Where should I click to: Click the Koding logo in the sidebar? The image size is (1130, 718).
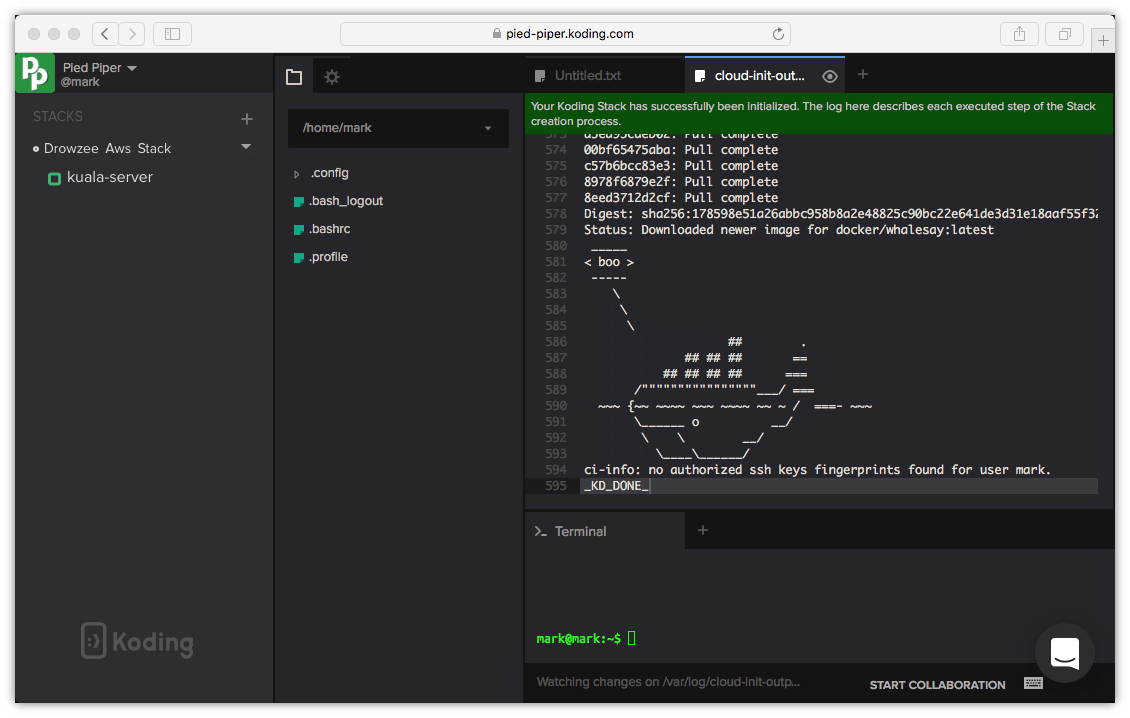click(136, 641)
